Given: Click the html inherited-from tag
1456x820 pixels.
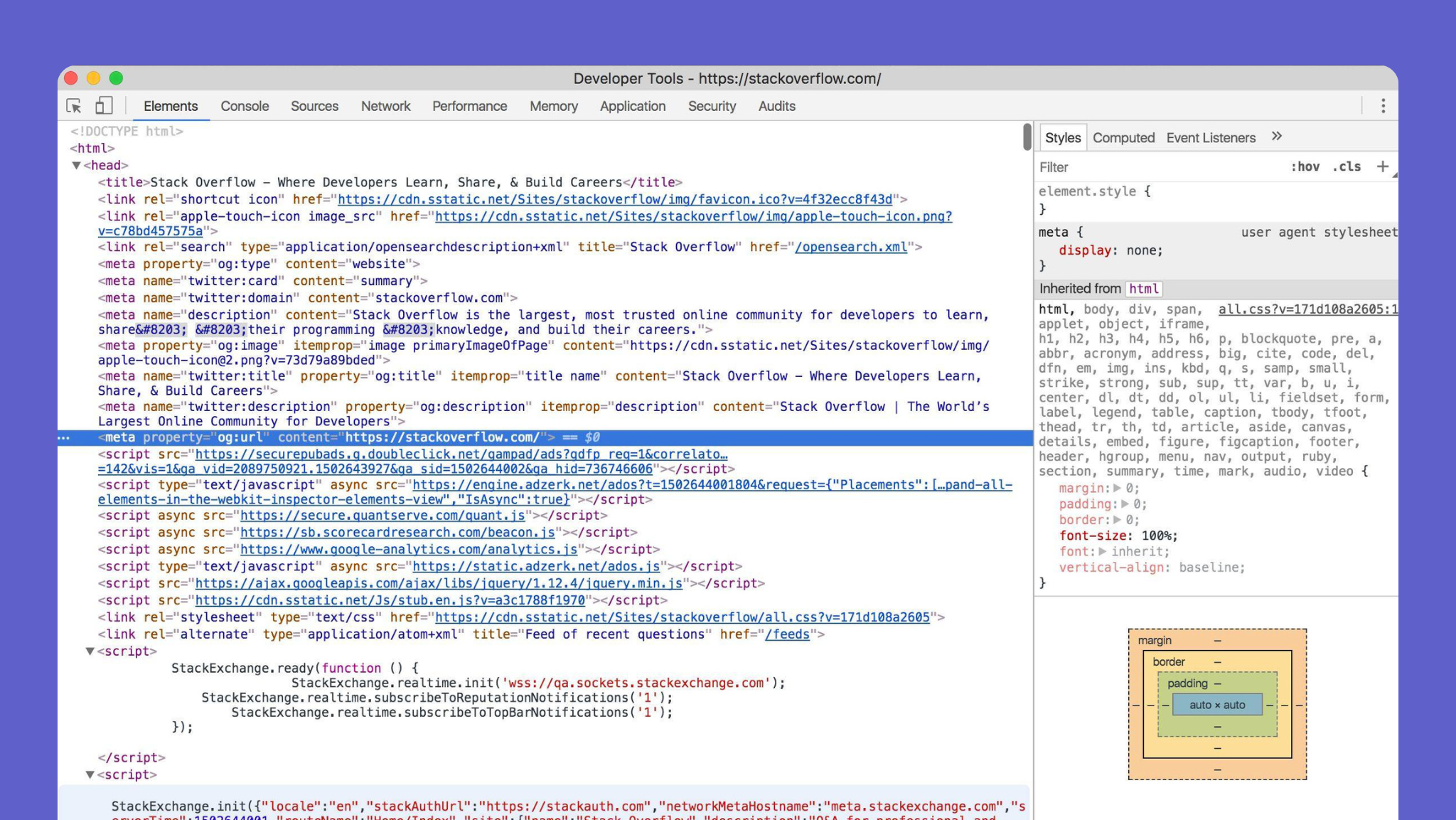Looking at the screenshot, I should (1144, 289).
